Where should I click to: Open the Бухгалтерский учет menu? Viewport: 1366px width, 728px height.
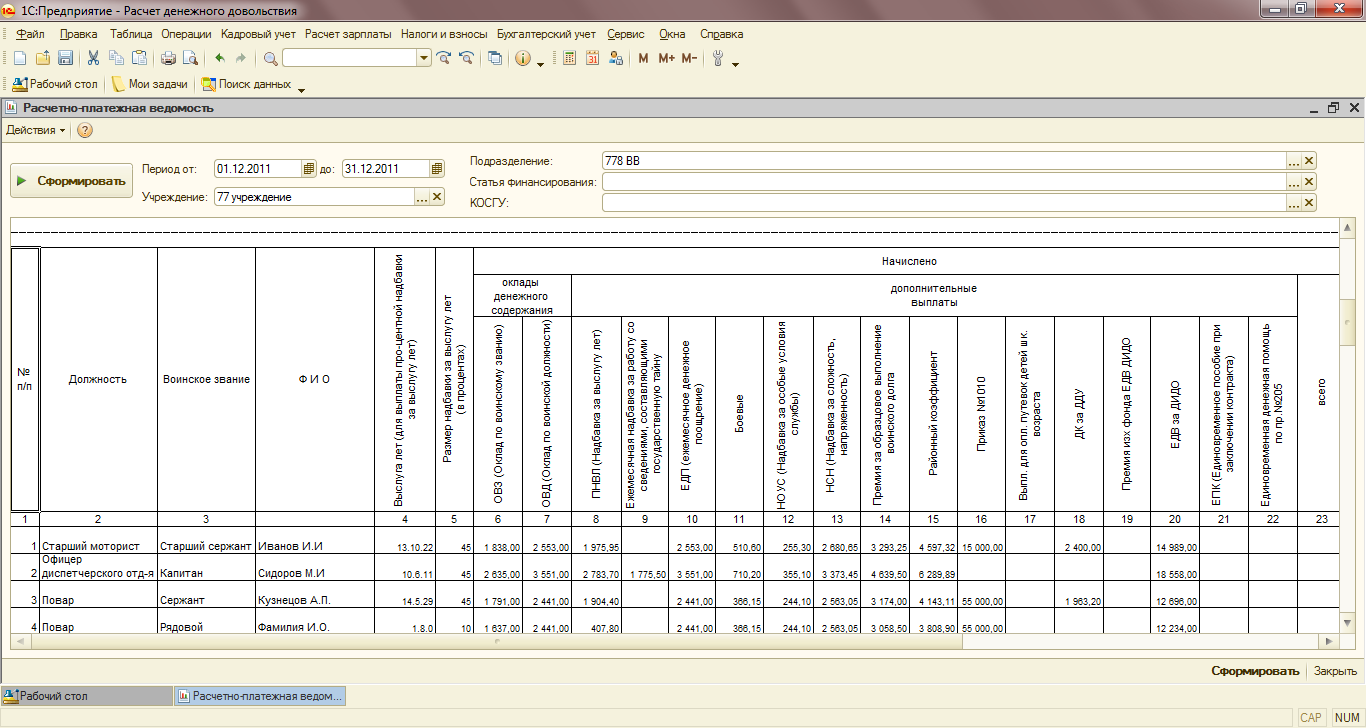click(x=546, y=34)
